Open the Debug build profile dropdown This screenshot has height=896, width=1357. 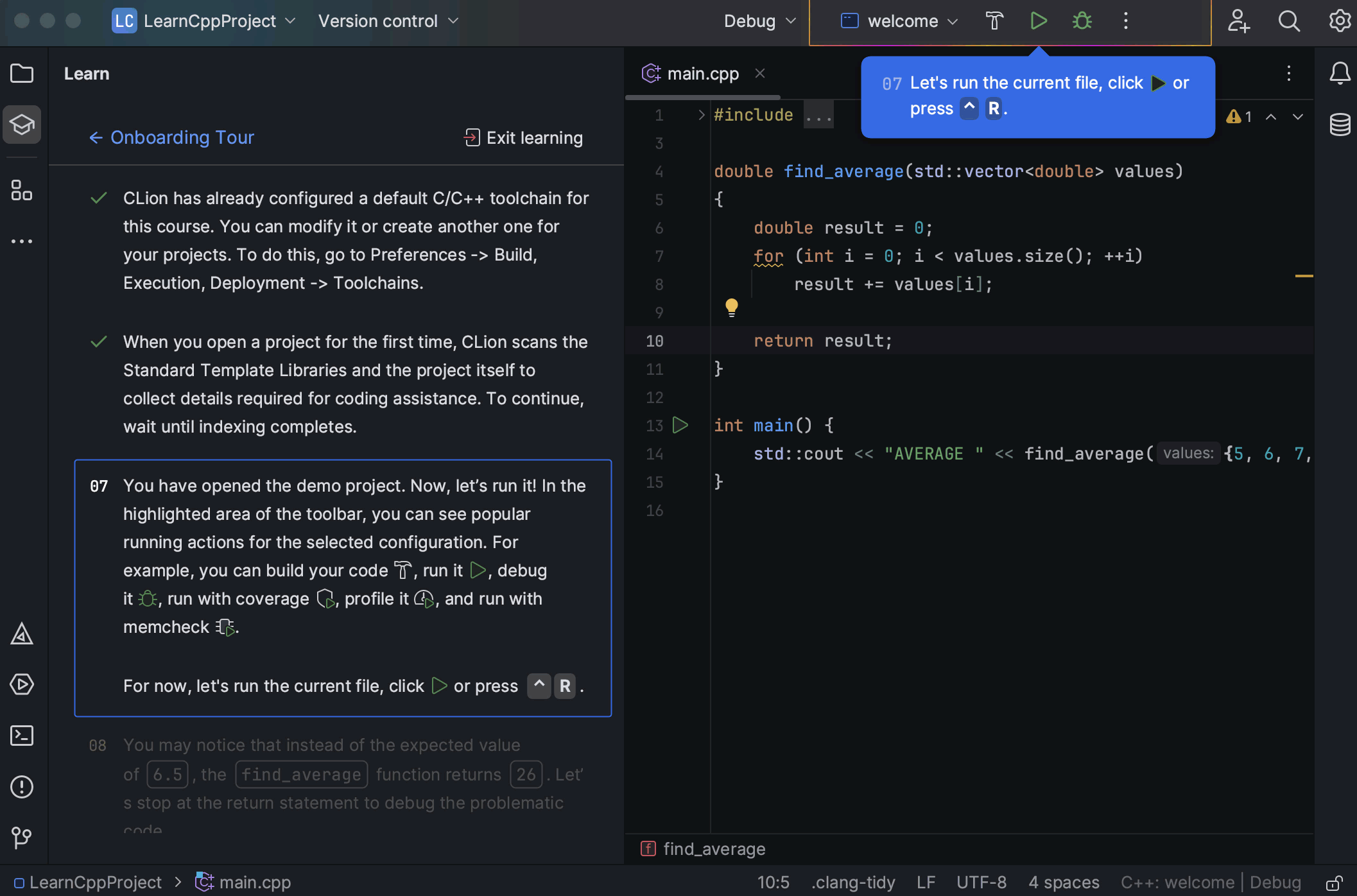pos(759,21)
